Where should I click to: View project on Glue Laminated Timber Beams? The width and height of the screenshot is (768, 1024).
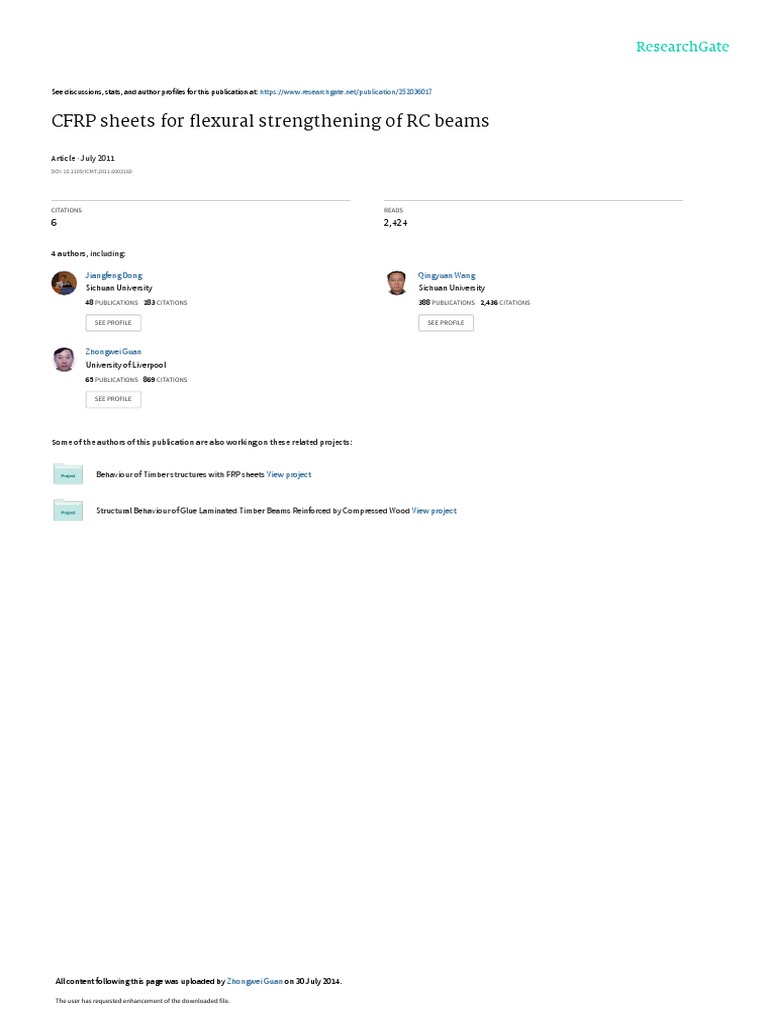pos(434,511)
